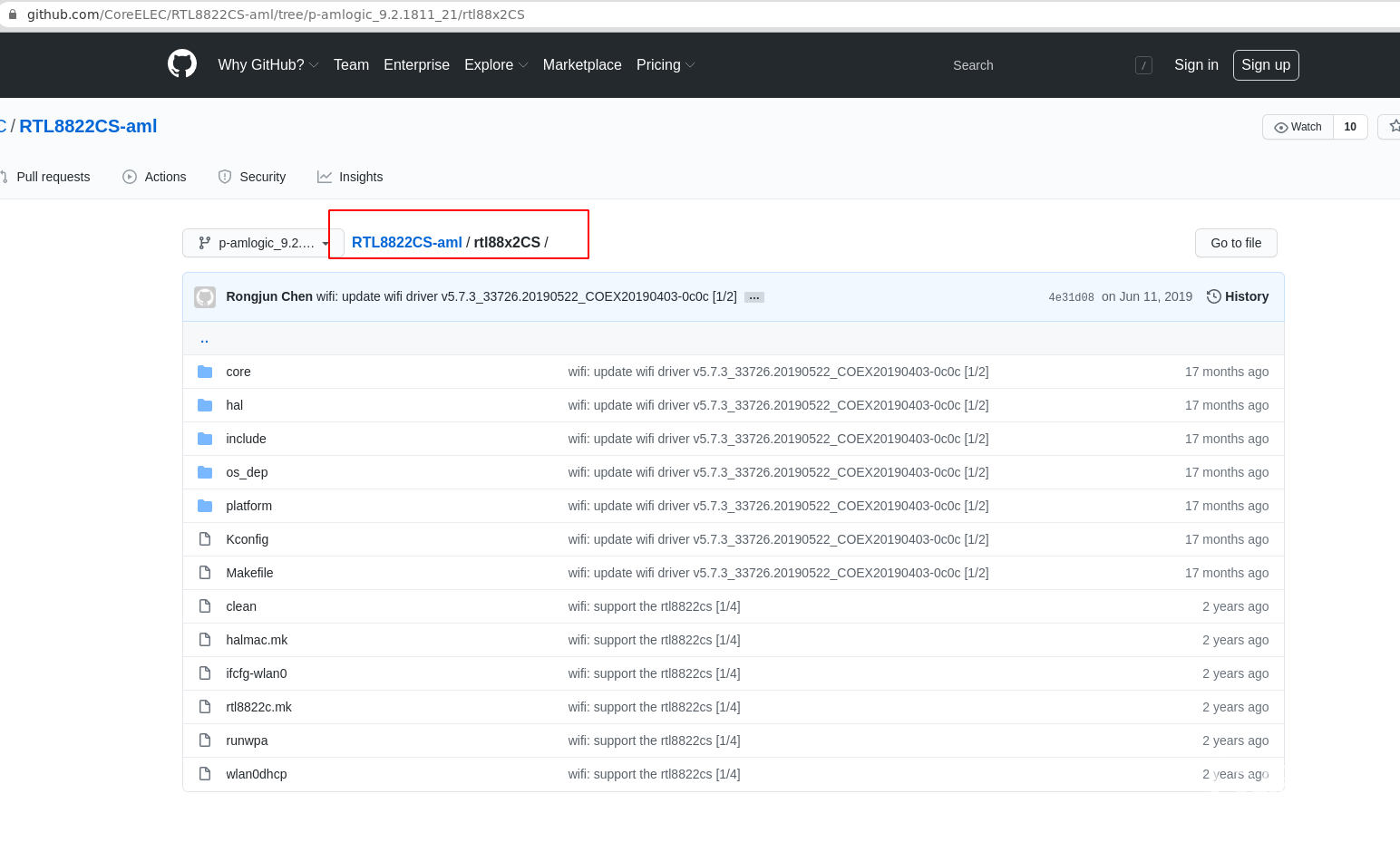Click the slash shortcut icon in search

click(1143, 65)
